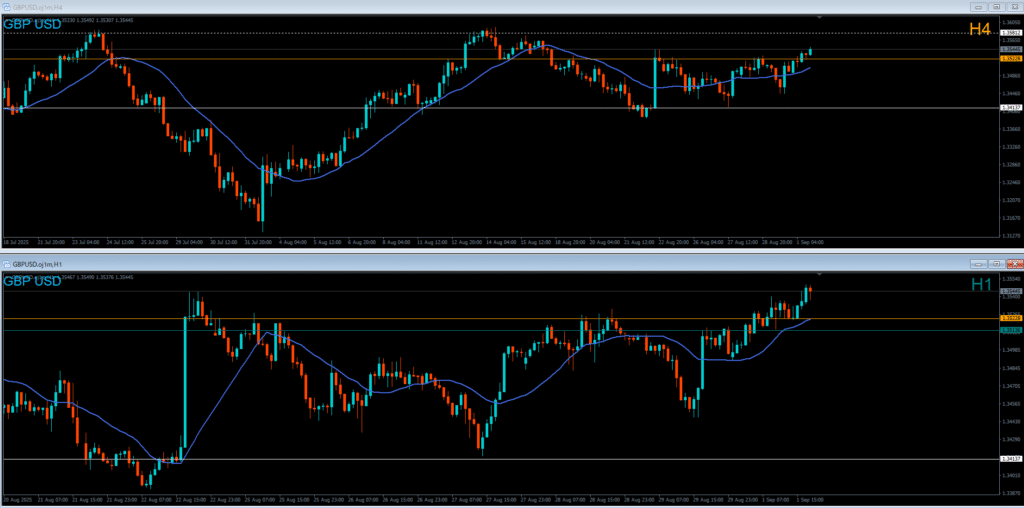Click the teal H1 timeframe label
The height and width of the screenshot is (508, 1024).
click(x=980, y=285)
